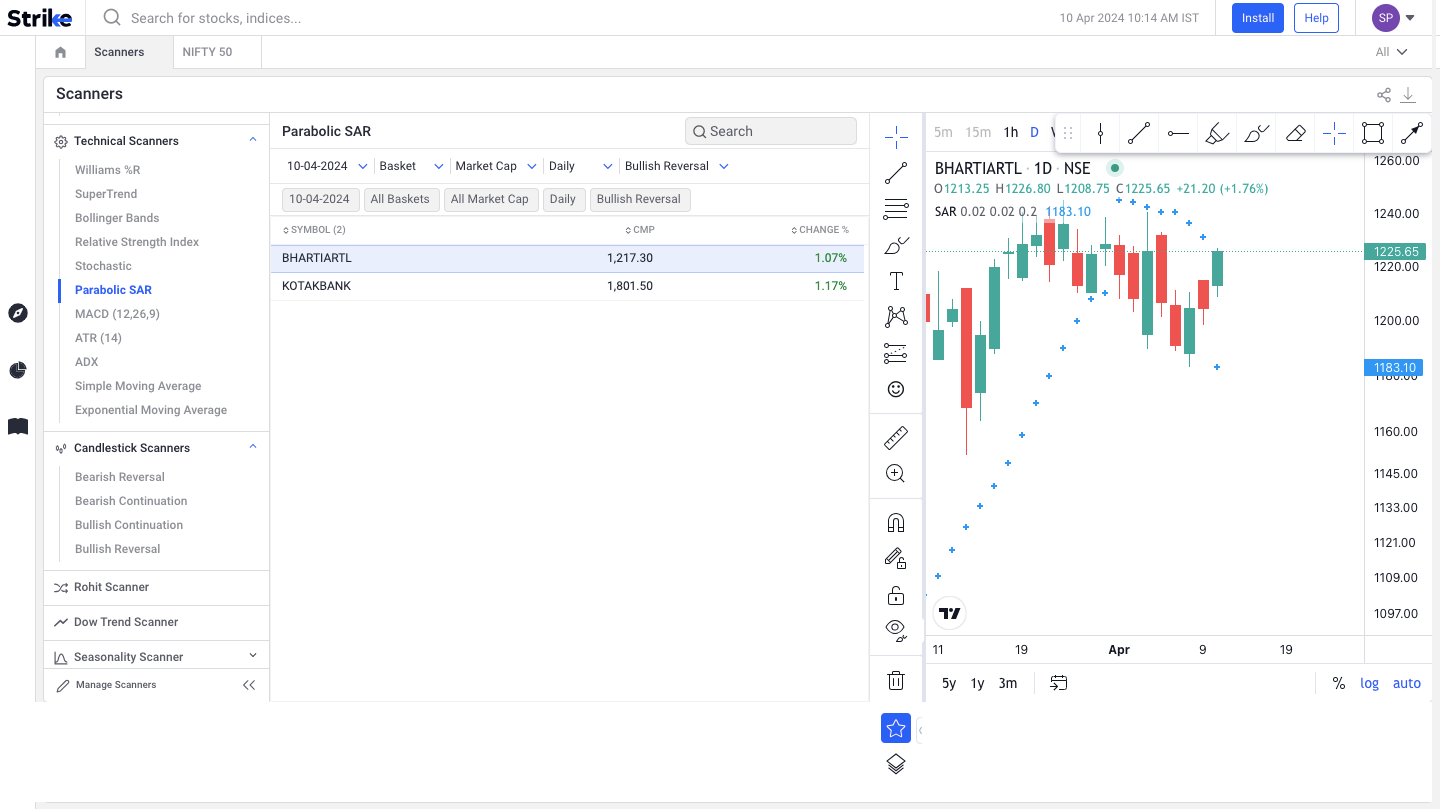Expand the Seasonality Scanner section
Image resolution: width=1440 pixels, height=809 pixels.
tap(253, 656)
